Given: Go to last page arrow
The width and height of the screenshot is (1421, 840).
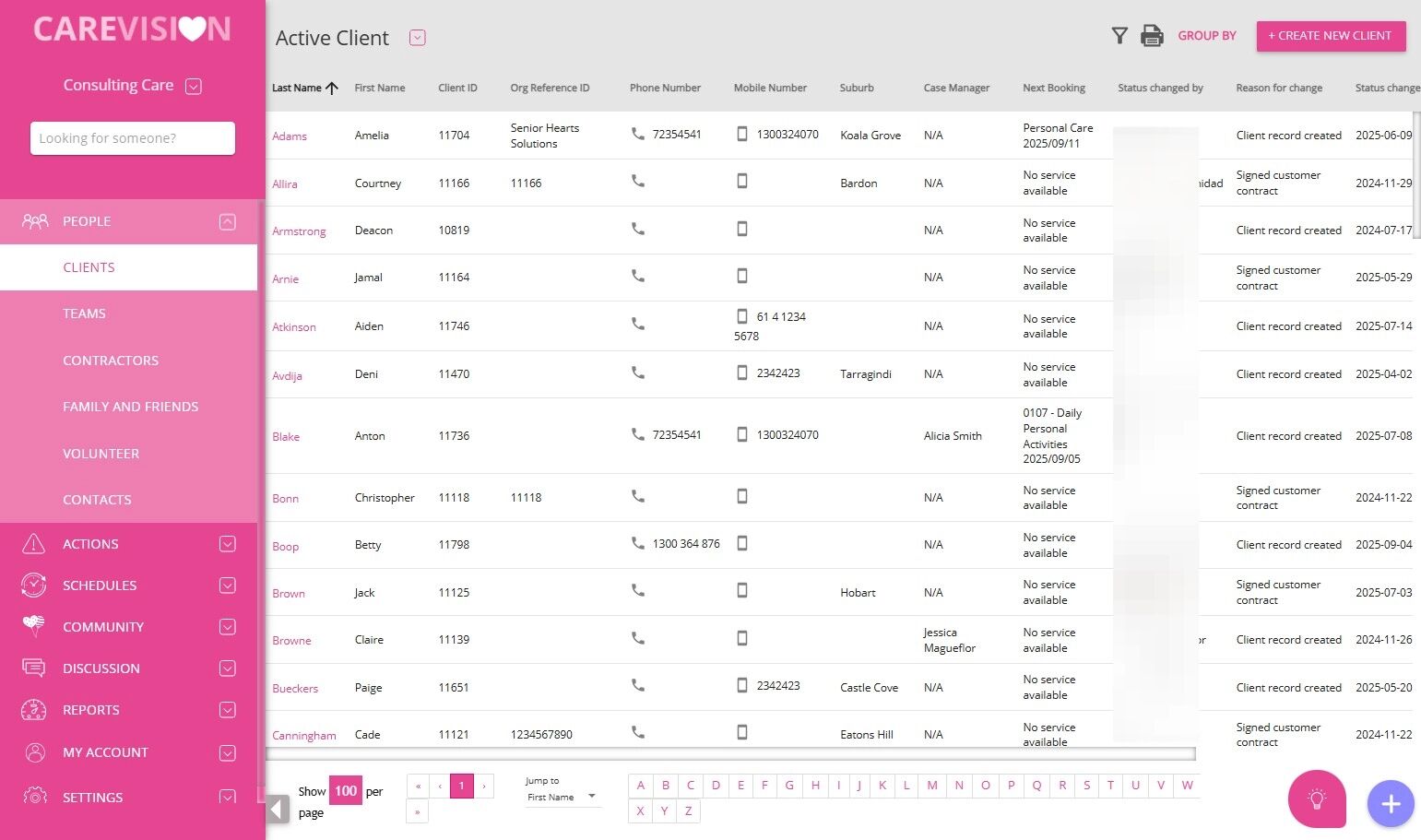Looking at the screenshot, I should pos(417,811).
